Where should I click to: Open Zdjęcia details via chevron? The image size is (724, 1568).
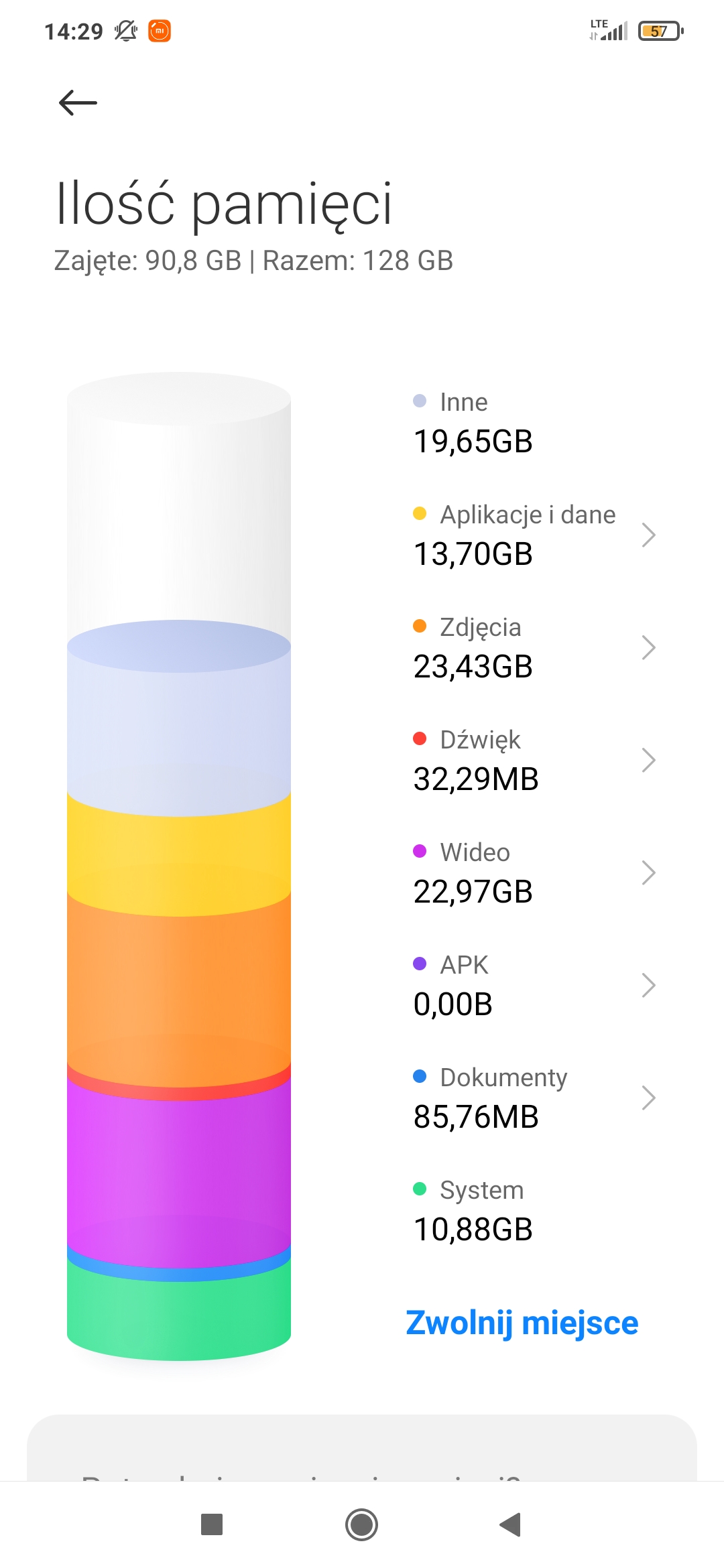pos(648,647)
